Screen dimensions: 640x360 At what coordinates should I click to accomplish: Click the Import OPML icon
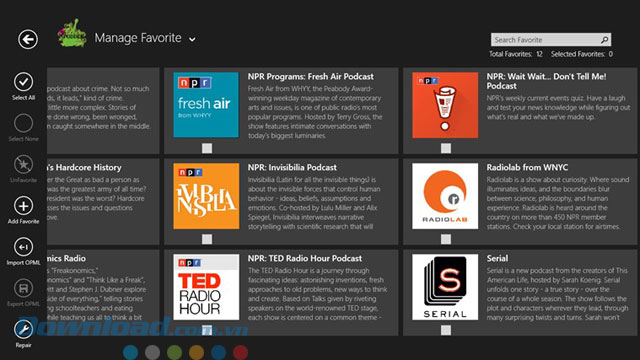click(x=23, y=247)
